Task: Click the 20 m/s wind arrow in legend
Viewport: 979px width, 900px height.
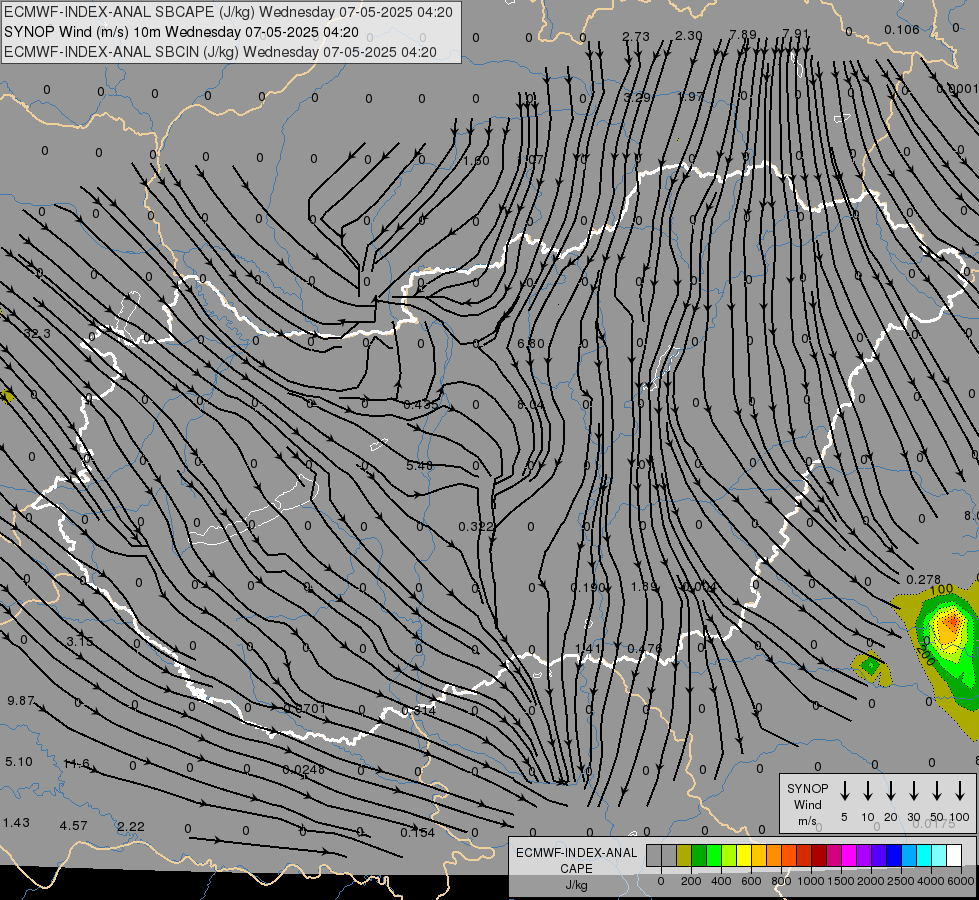Action: (x=890, y=791)
